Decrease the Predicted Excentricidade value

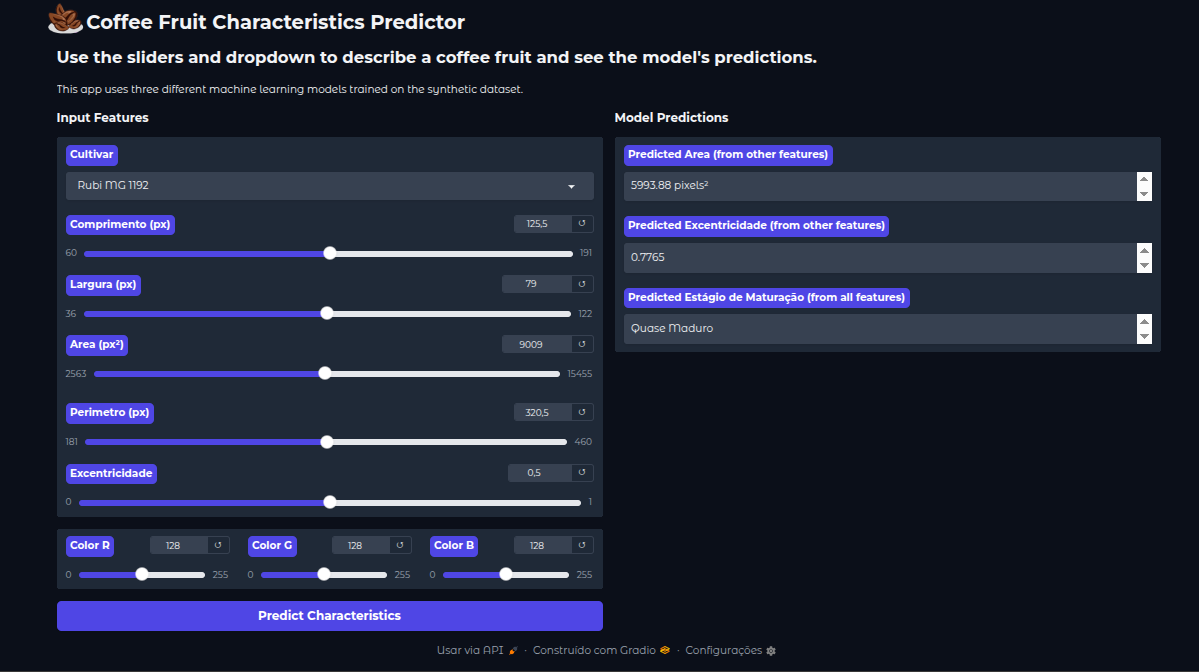1144,265
